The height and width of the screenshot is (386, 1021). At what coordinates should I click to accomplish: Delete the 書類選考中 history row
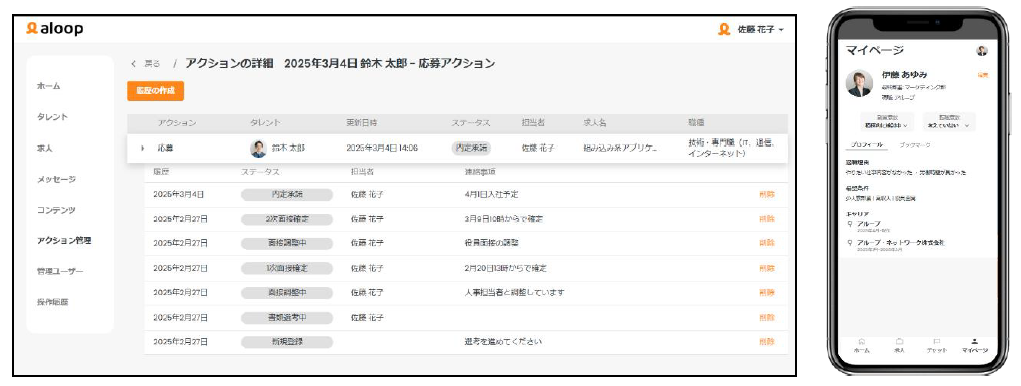pos(767,318)
